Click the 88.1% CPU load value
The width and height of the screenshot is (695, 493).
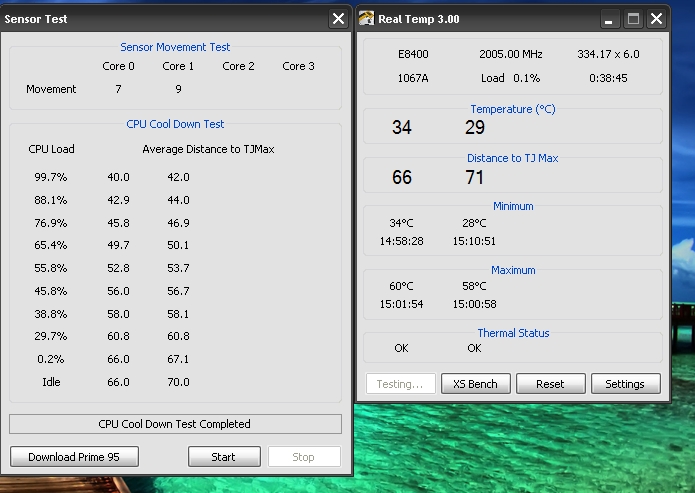point(51,200)
